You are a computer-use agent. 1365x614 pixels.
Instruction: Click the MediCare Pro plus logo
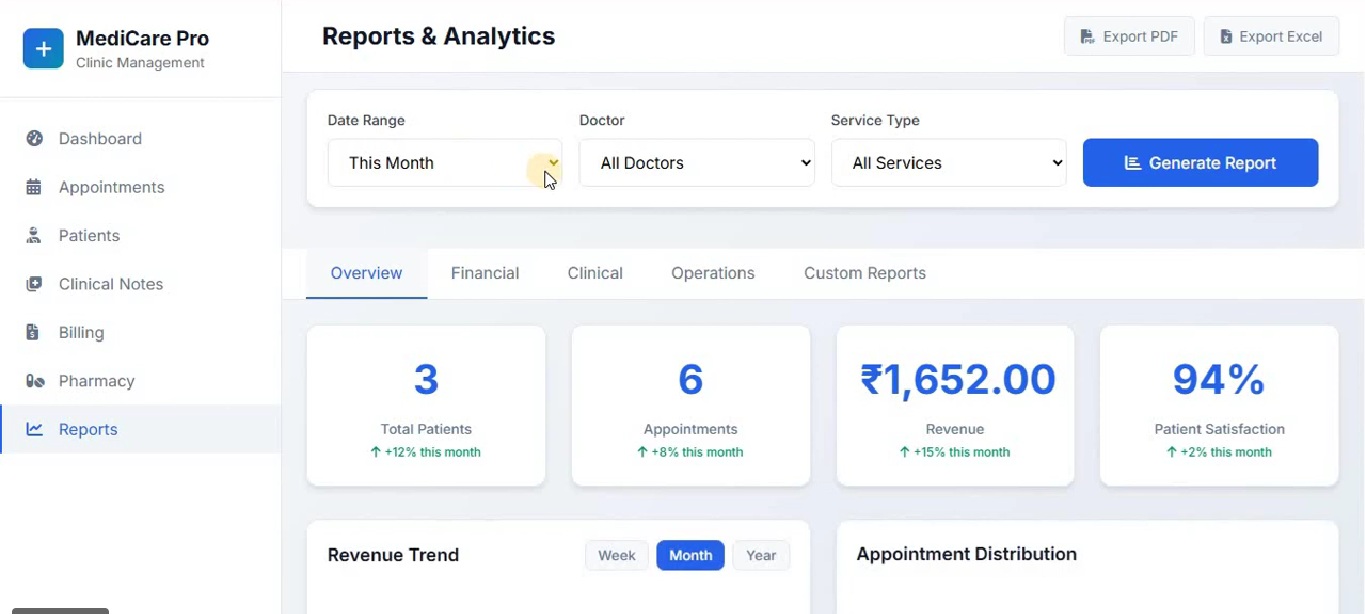[42, 47]
